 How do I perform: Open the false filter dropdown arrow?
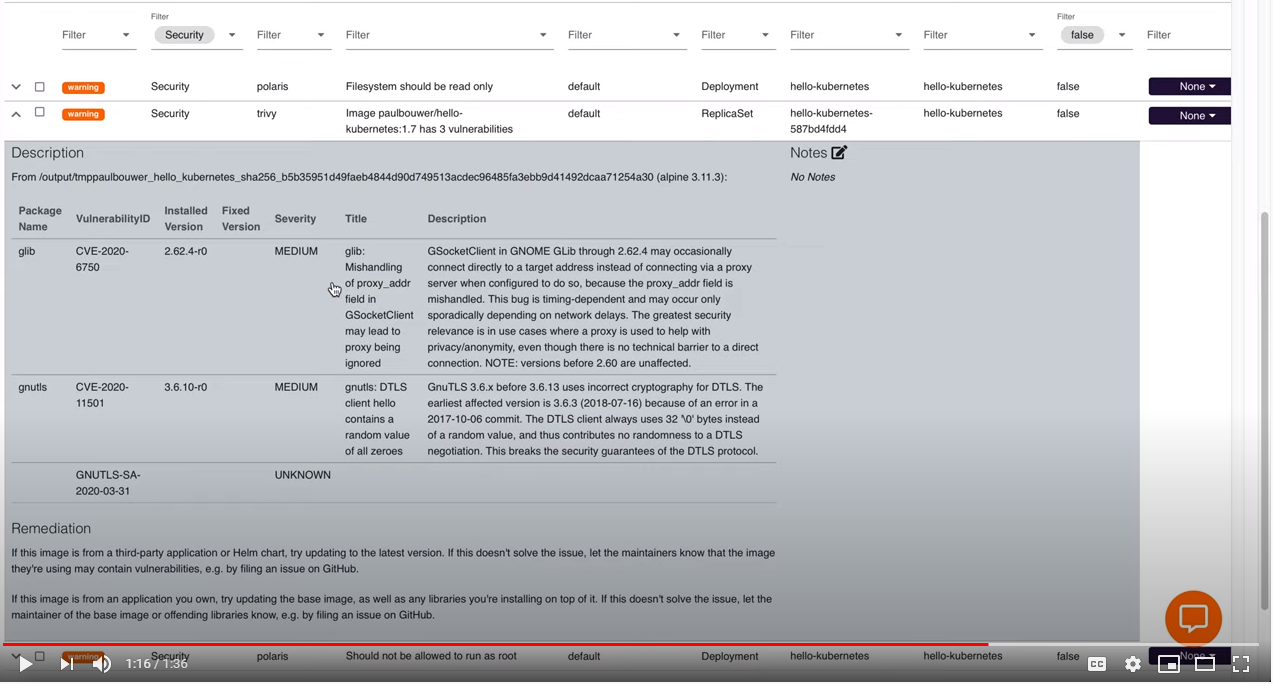coord(1122,35)
